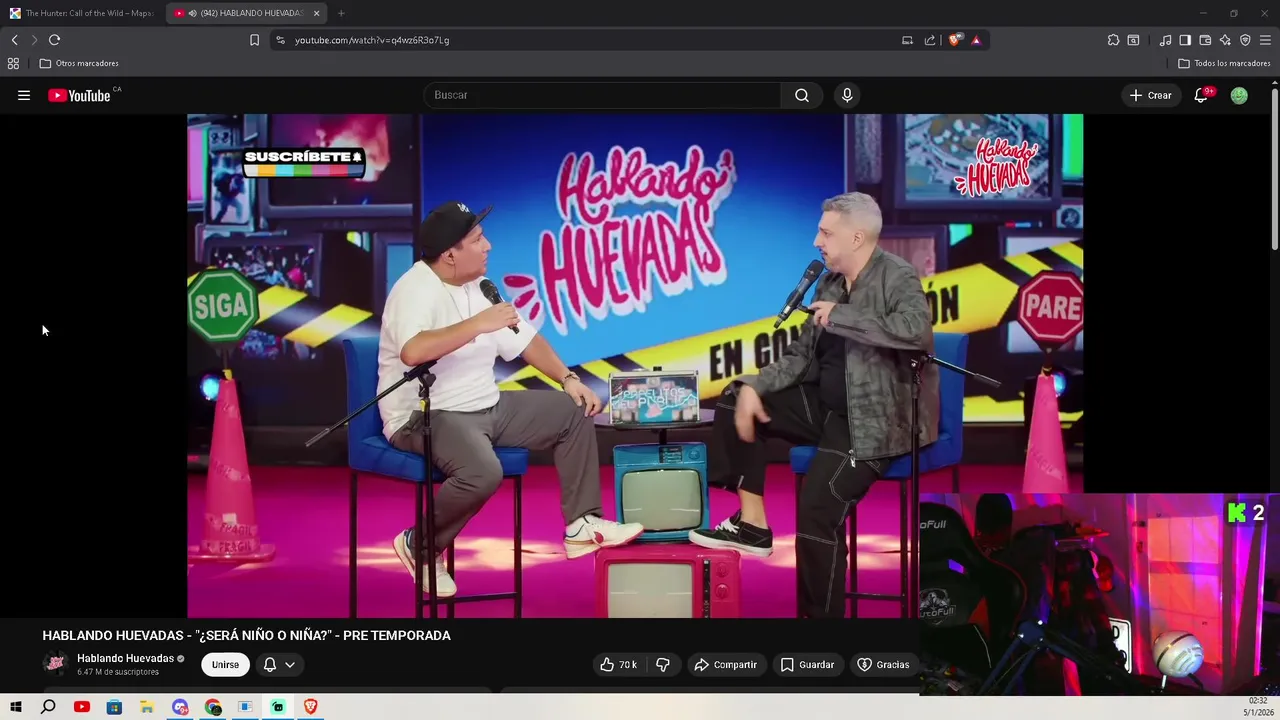Focus the Buscar search field
1280x720 pixels.
pos(604,95)
